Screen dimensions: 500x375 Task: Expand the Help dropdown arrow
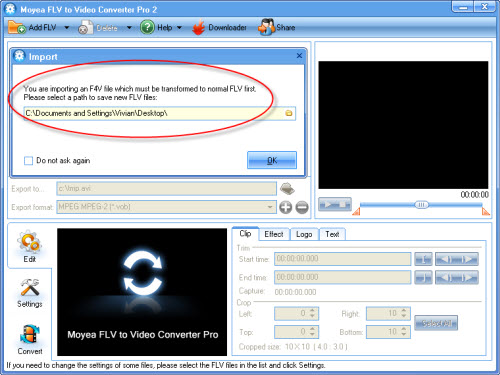[x=179, y=28]
